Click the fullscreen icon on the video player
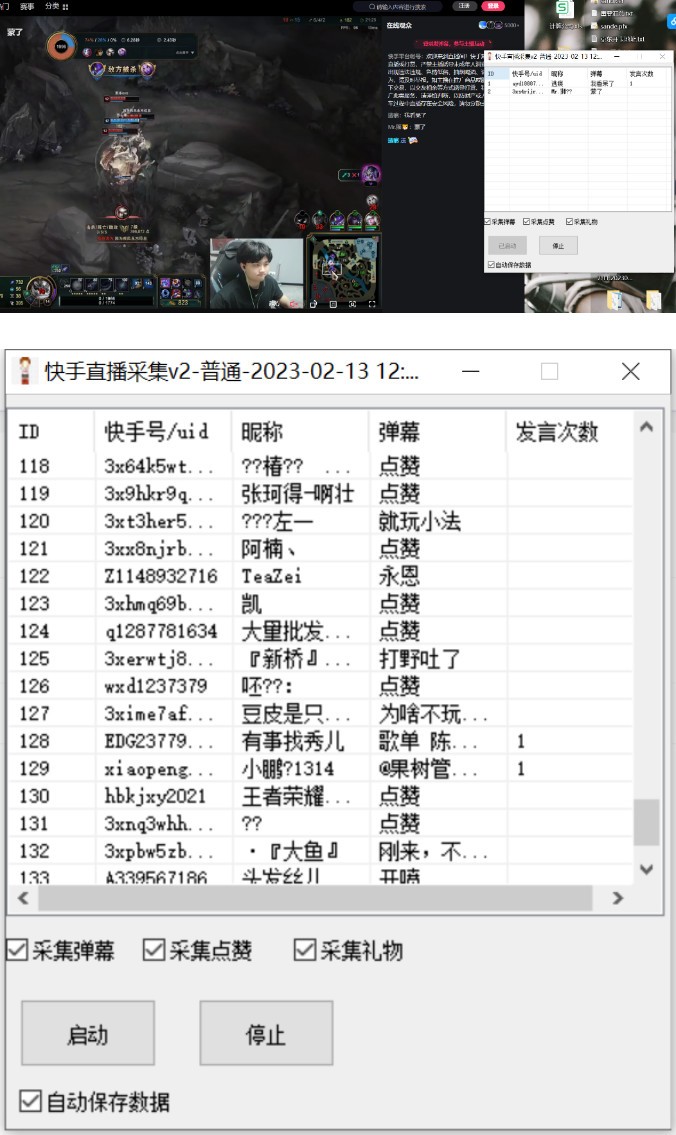This screenshot has height=1135, width=676. (x=372, y=304)
